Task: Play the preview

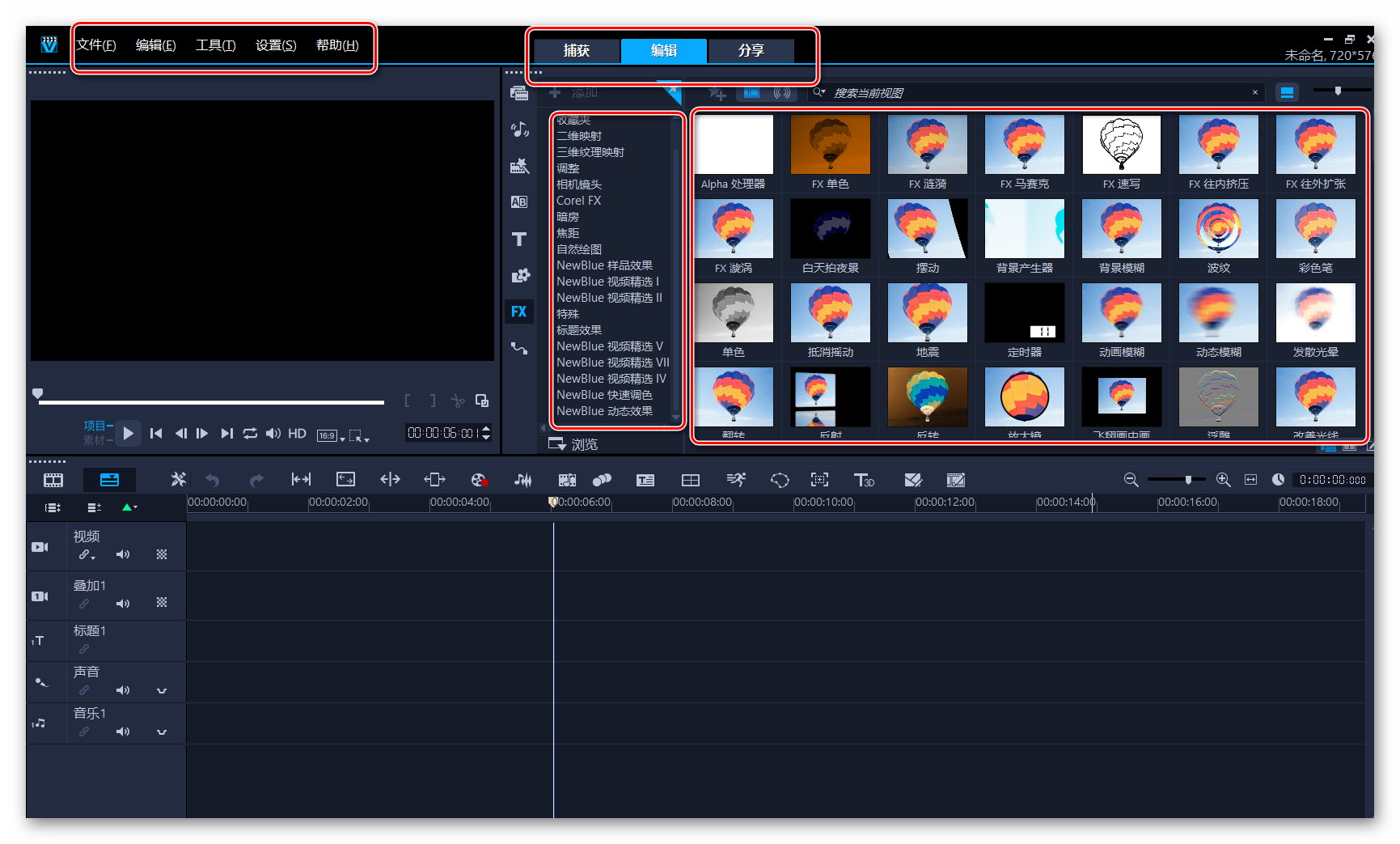Action: (128, 434)
